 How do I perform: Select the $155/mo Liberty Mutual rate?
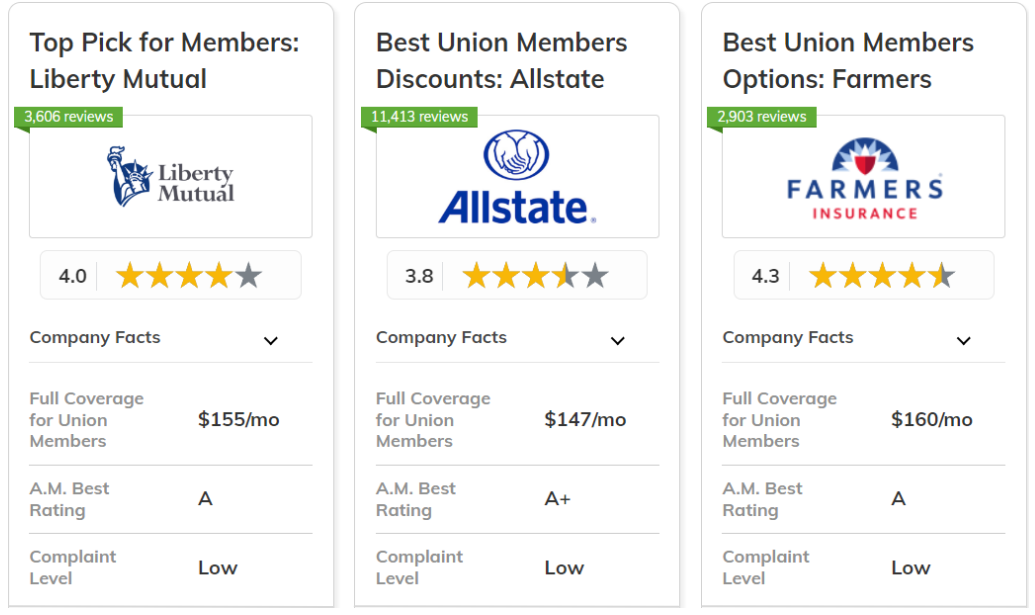238,420
